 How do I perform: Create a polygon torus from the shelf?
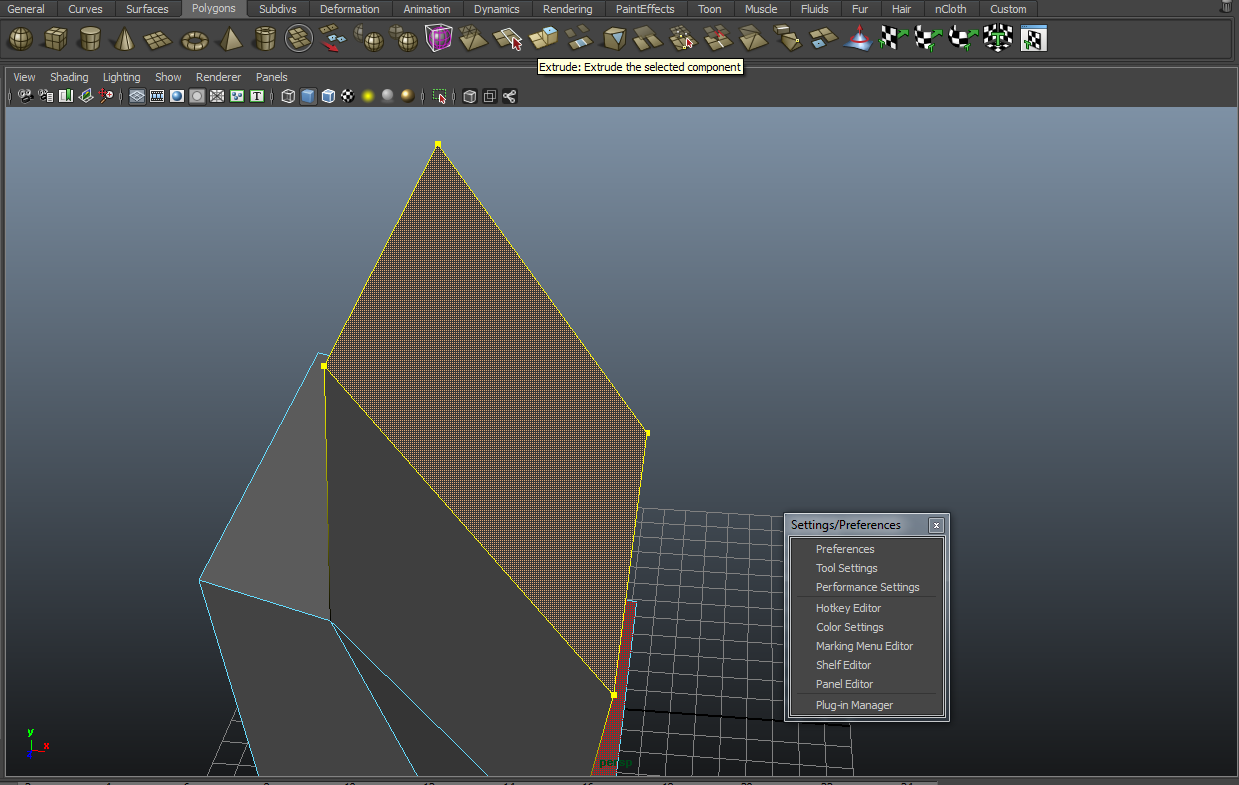click(193, 38)
